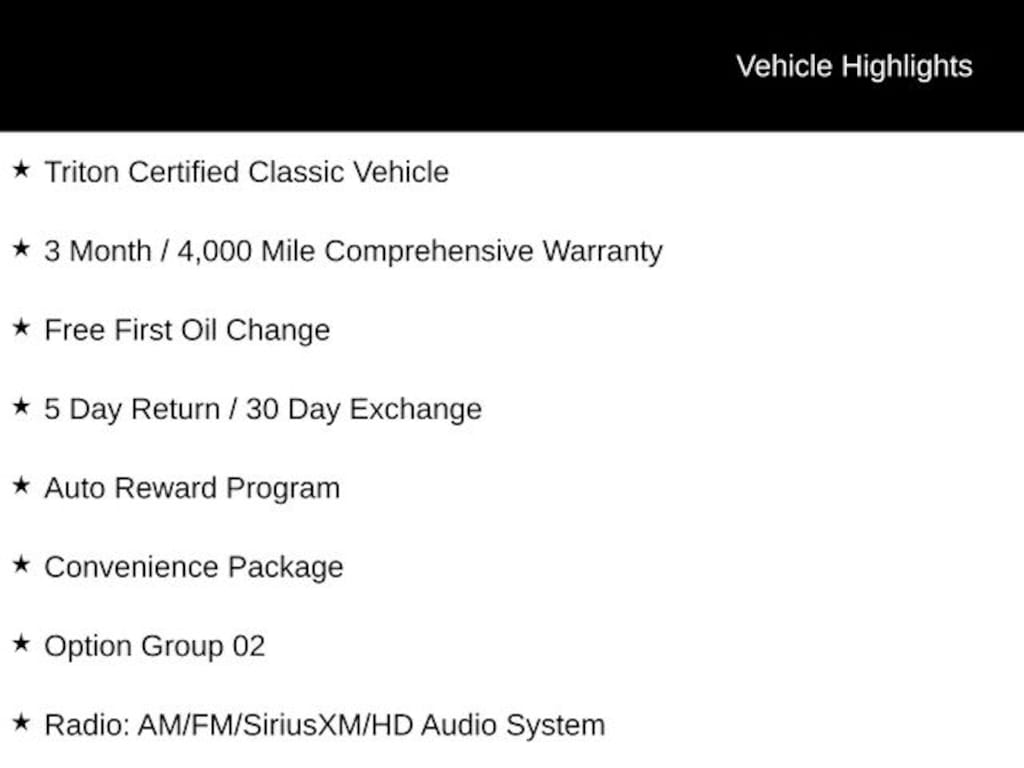Select the star bullet before Free First Oil Change
The image size is (1024, 768).
pos(21,328)
